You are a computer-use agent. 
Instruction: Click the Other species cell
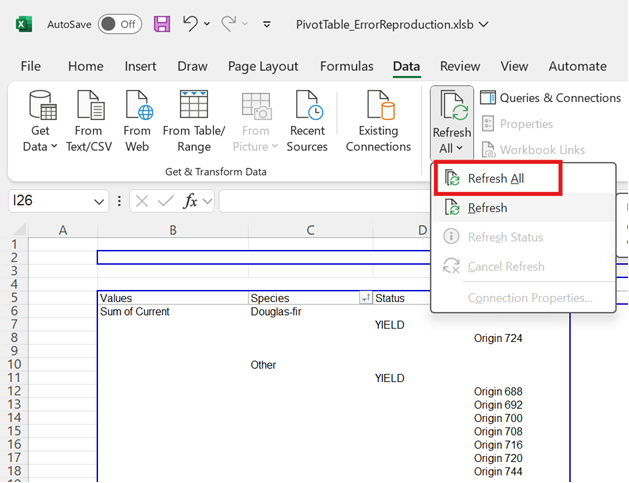click(x=310, y=365)
